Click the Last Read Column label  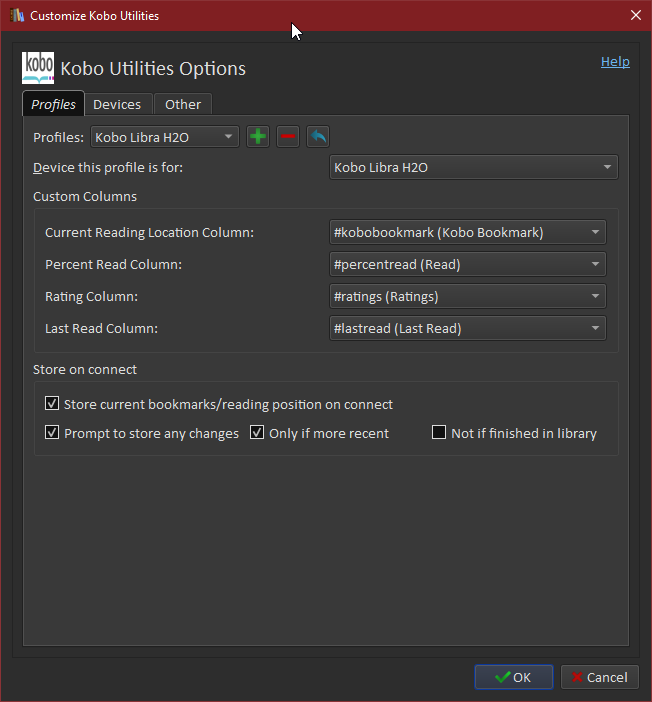102,329
